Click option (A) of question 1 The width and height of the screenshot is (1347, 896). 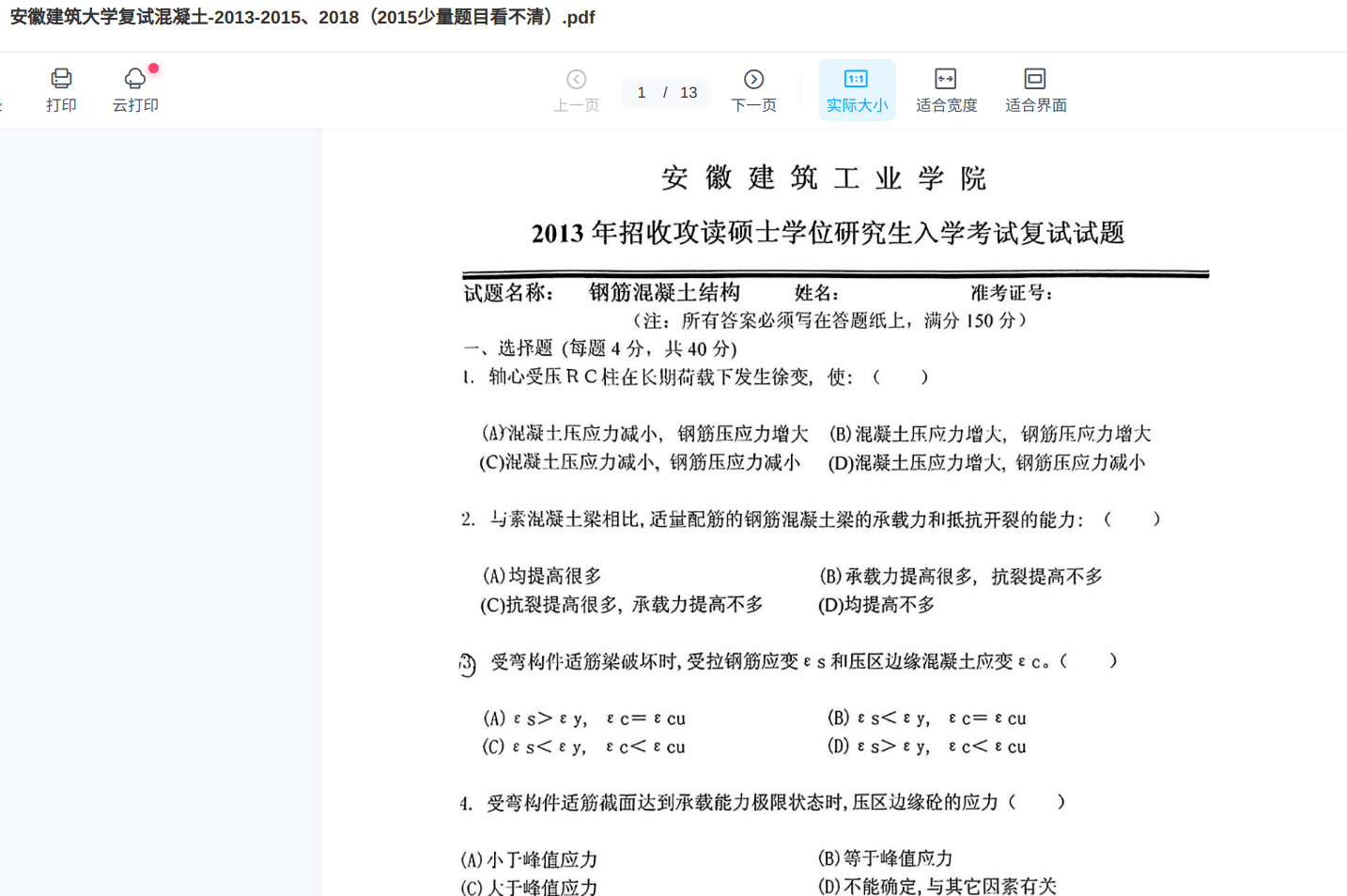tap(644, 434)
